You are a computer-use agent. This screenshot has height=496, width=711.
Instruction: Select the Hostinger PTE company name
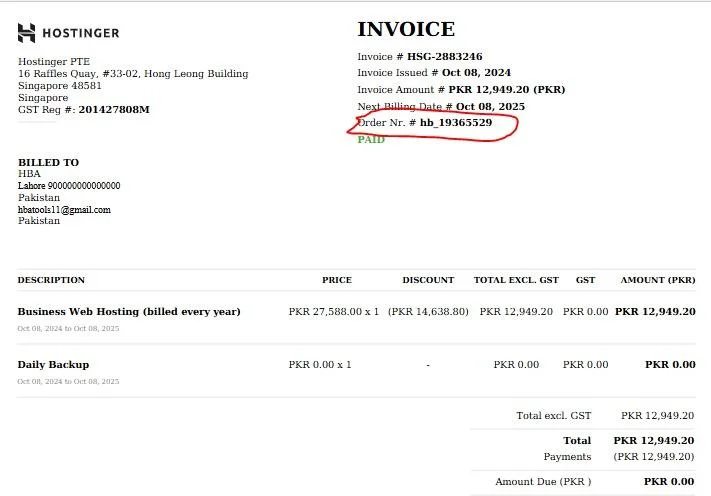coord(54,62)
